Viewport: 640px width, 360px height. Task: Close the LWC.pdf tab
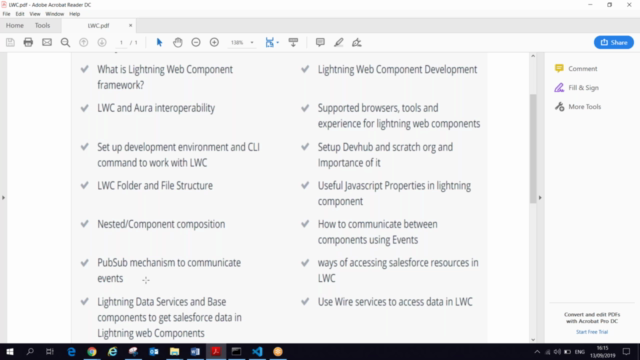pos(131,25)
